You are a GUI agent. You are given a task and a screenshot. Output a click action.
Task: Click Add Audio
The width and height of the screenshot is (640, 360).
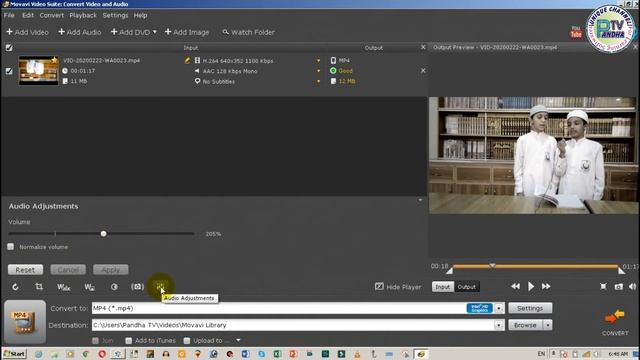[x=80, y=32]
